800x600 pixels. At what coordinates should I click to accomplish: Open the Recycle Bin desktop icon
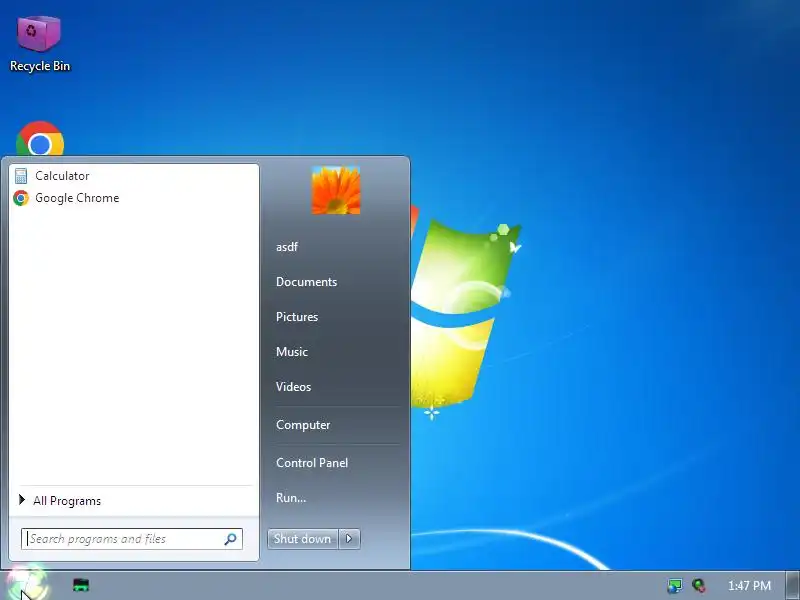39,43
